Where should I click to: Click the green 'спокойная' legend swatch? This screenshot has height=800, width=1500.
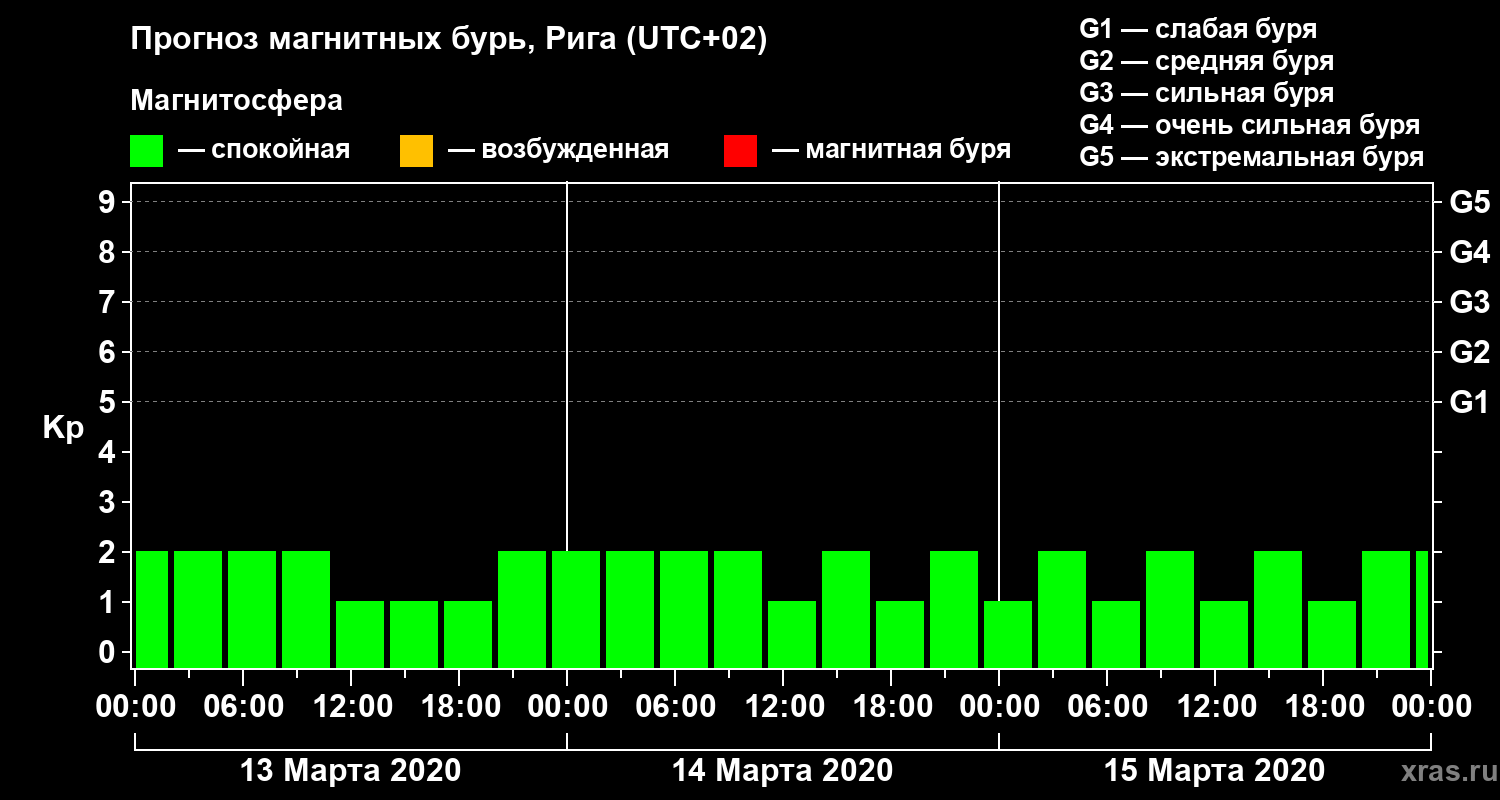pyautogui.click(x=146, y=151)
